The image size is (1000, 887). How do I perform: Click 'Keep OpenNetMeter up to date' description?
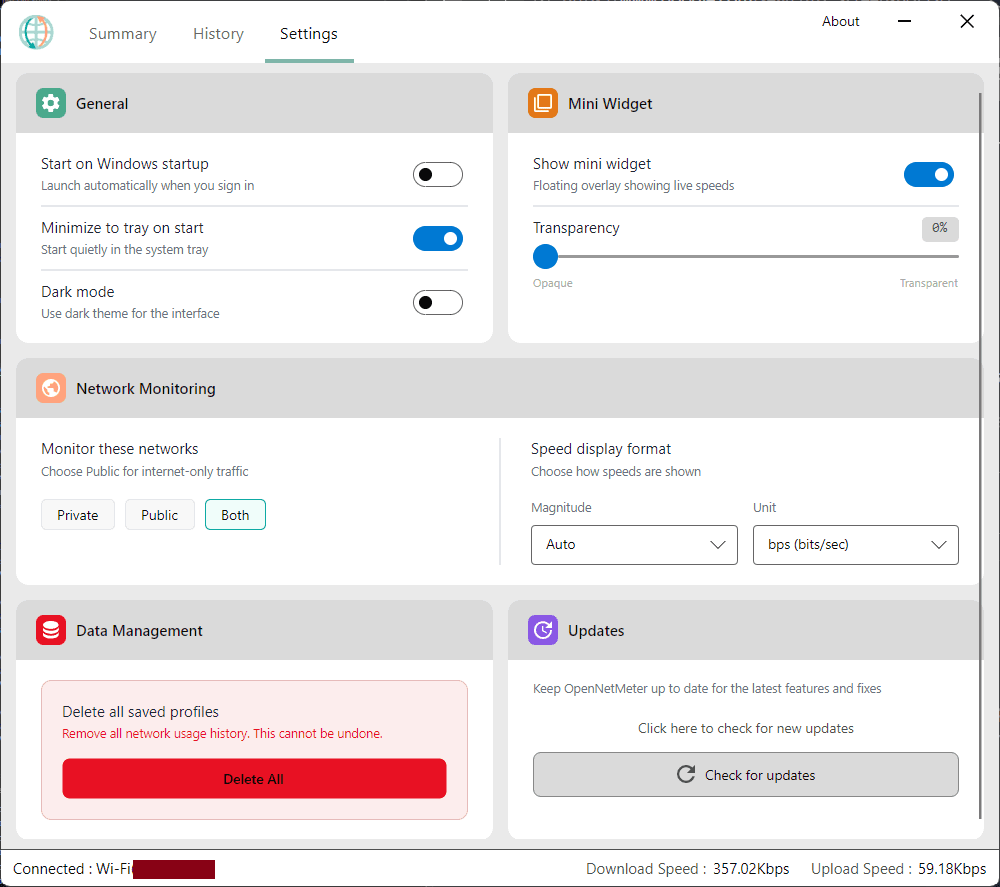click(x=707, y=689)
